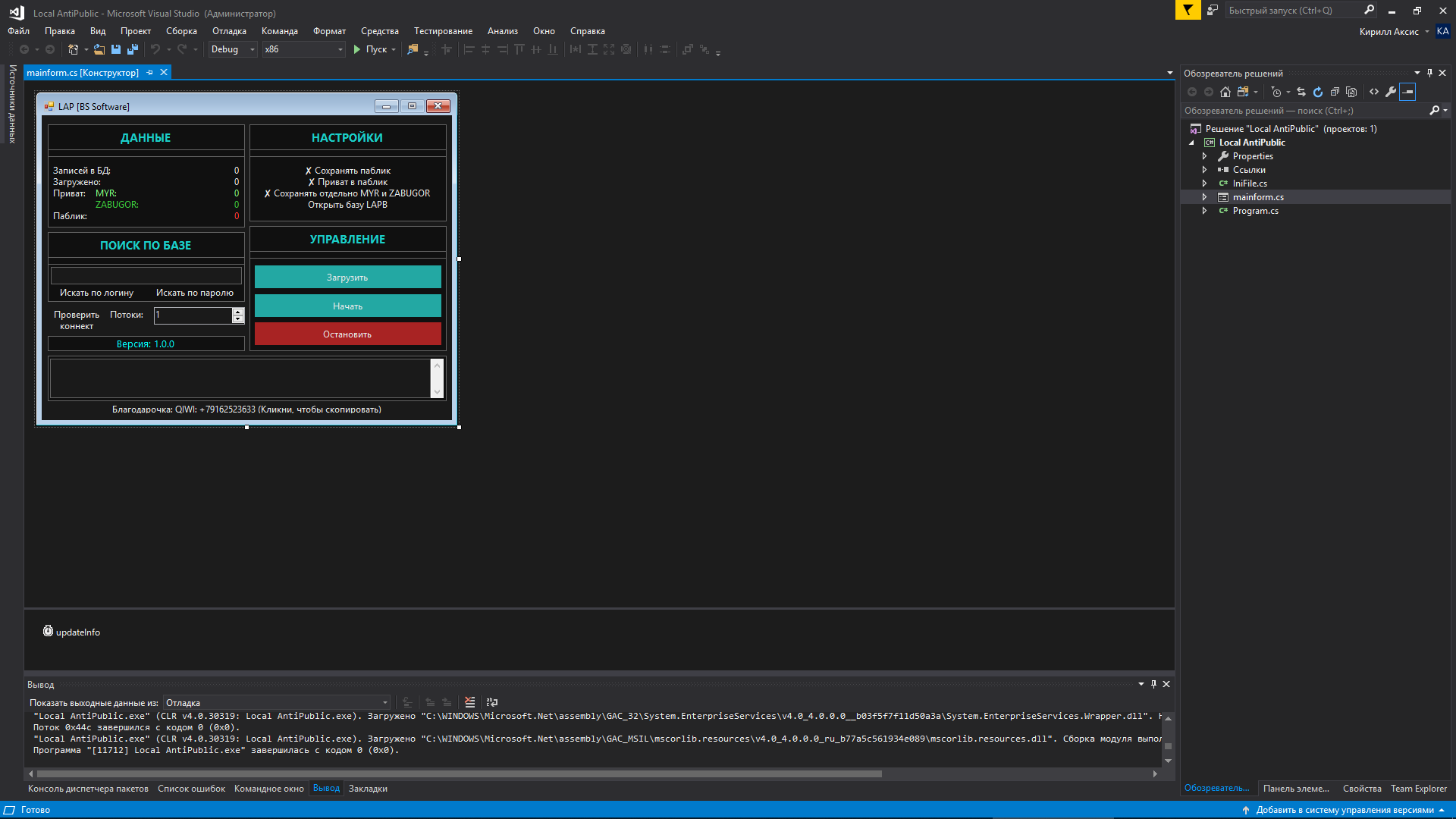1456x819 pixels.
Task: Expand the Properties node
Action: coord(1204,156)
